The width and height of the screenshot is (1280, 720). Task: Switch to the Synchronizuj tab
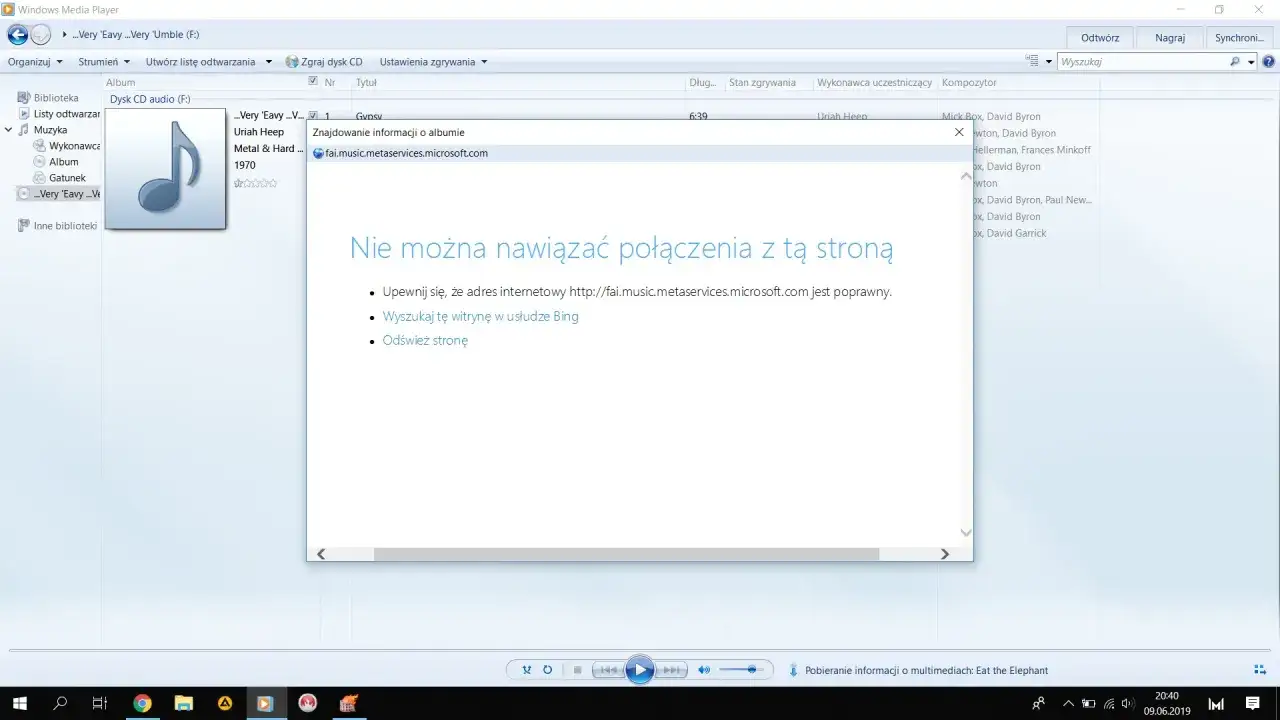click(x=1238, y=37)
